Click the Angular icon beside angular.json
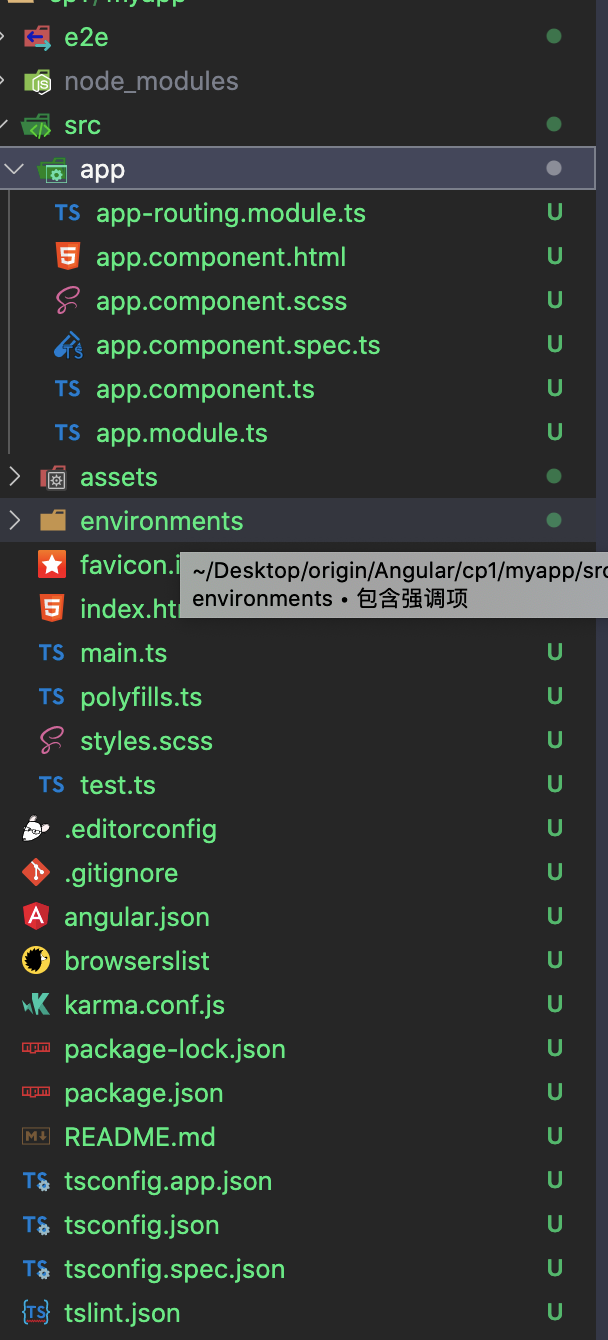 [x=36, y=917]
